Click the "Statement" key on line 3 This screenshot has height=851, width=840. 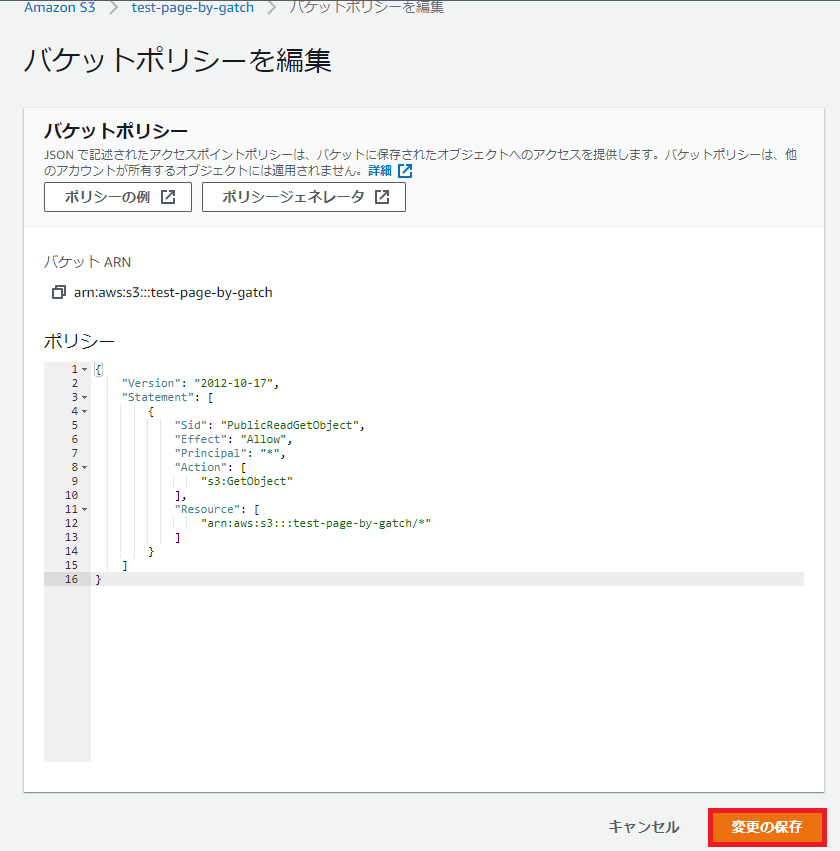158,397
